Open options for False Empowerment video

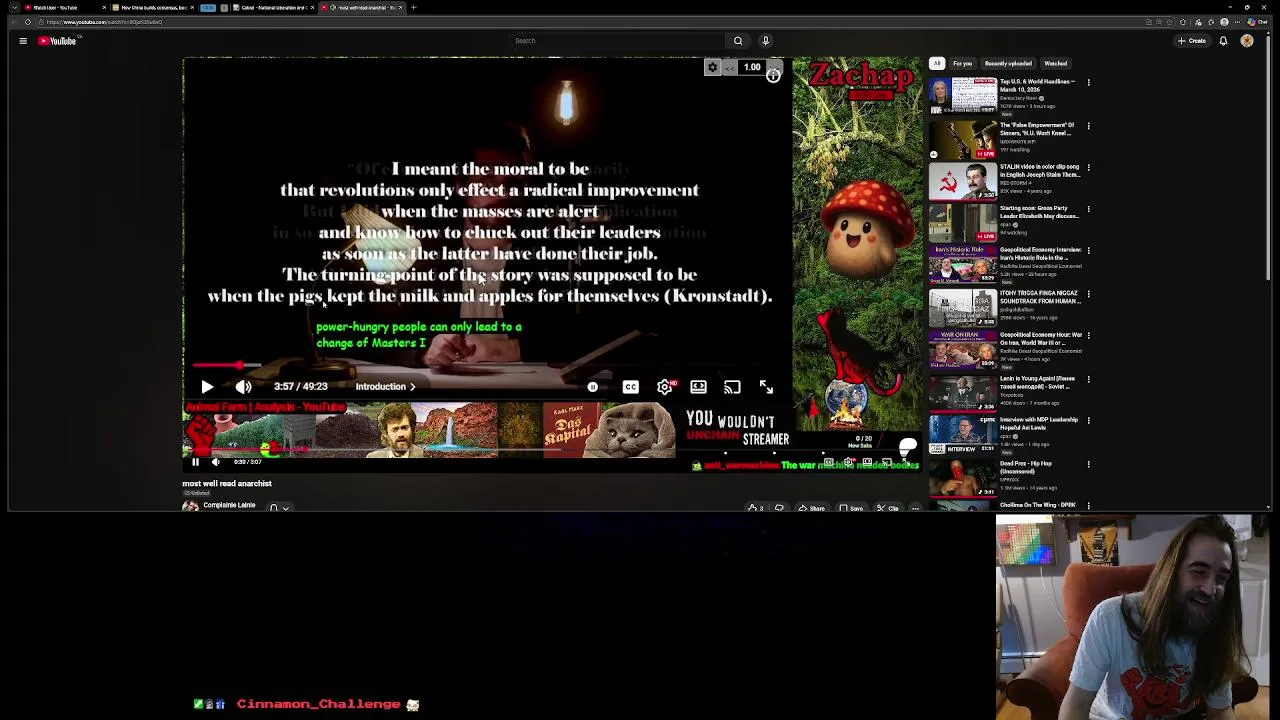coord(1089,126)
